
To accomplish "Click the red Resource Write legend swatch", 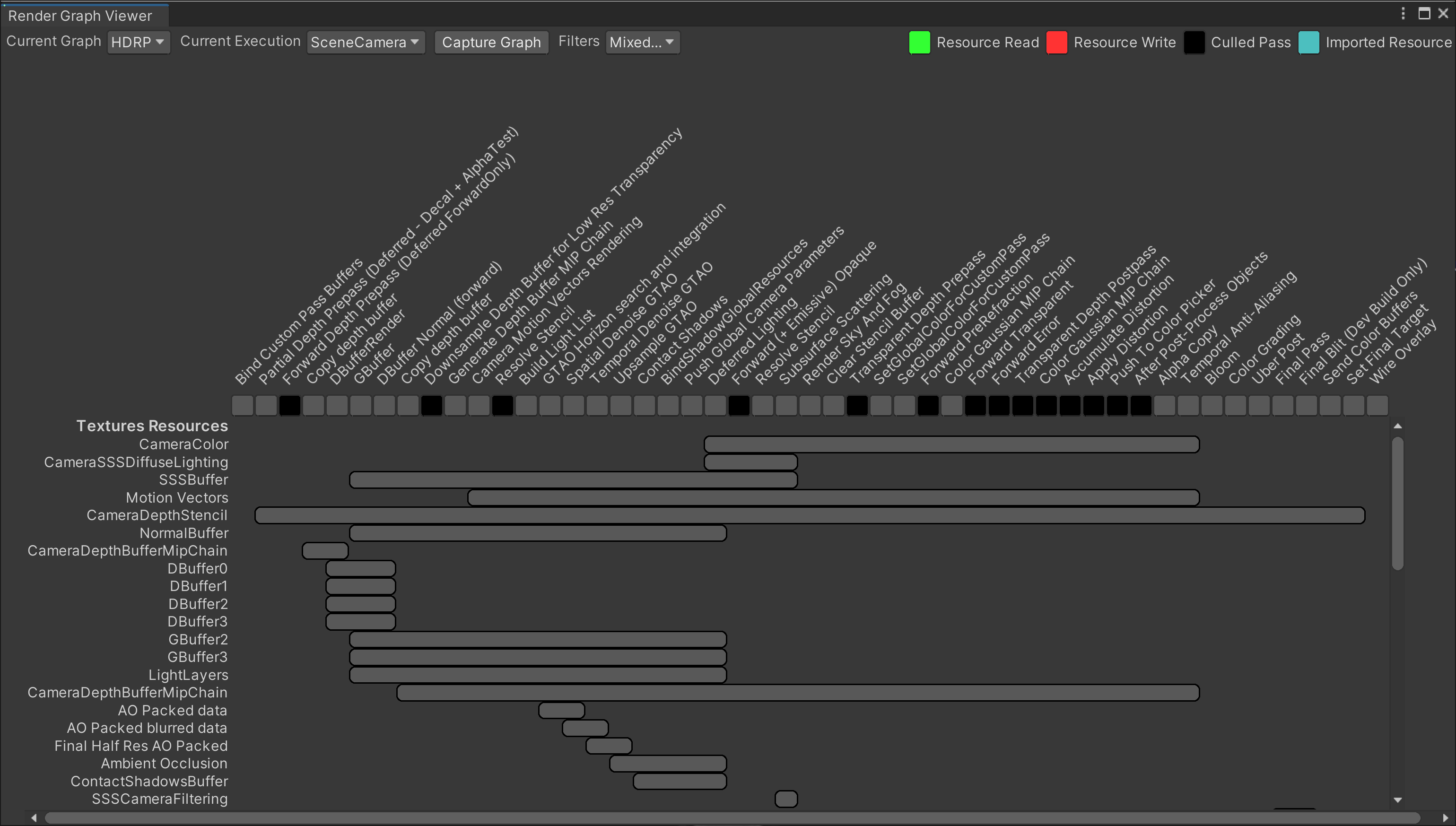I will click(1056, 43).
